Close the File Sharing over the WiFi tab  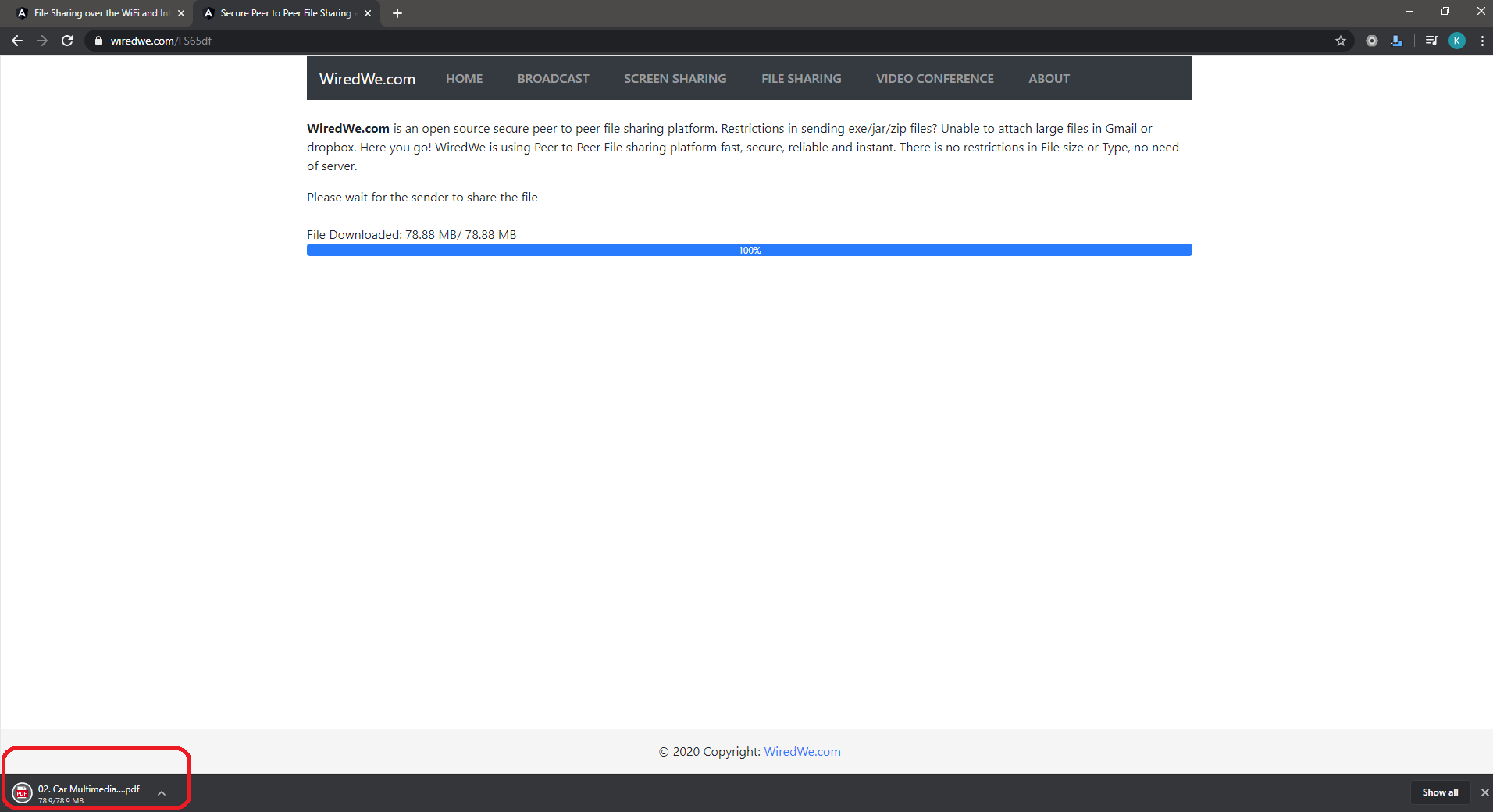pos(181,13)
